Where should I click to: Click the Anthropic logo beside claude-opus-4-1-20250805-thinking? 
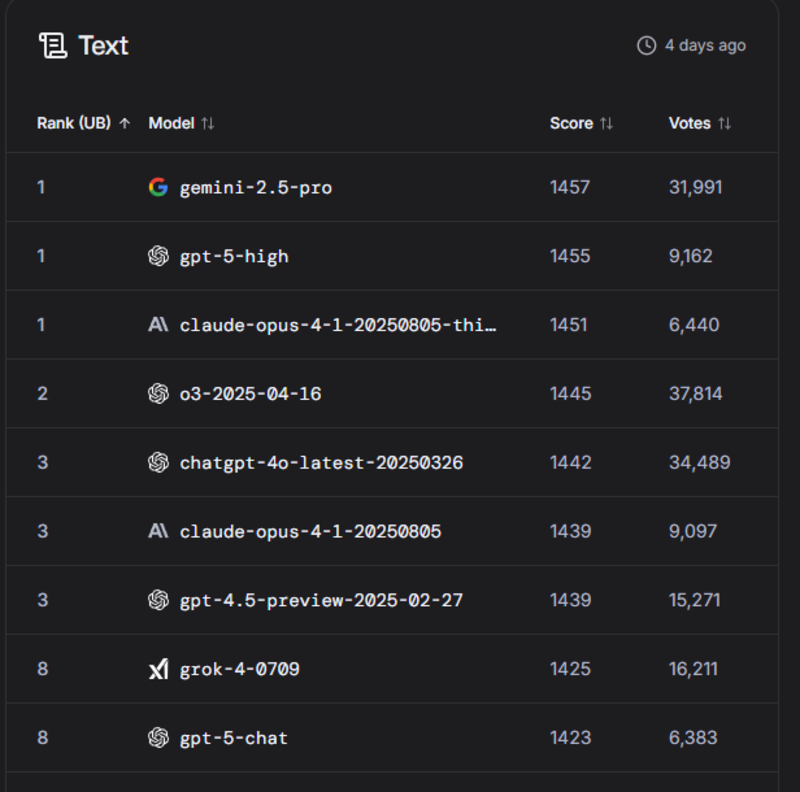(x=158, y=325)
